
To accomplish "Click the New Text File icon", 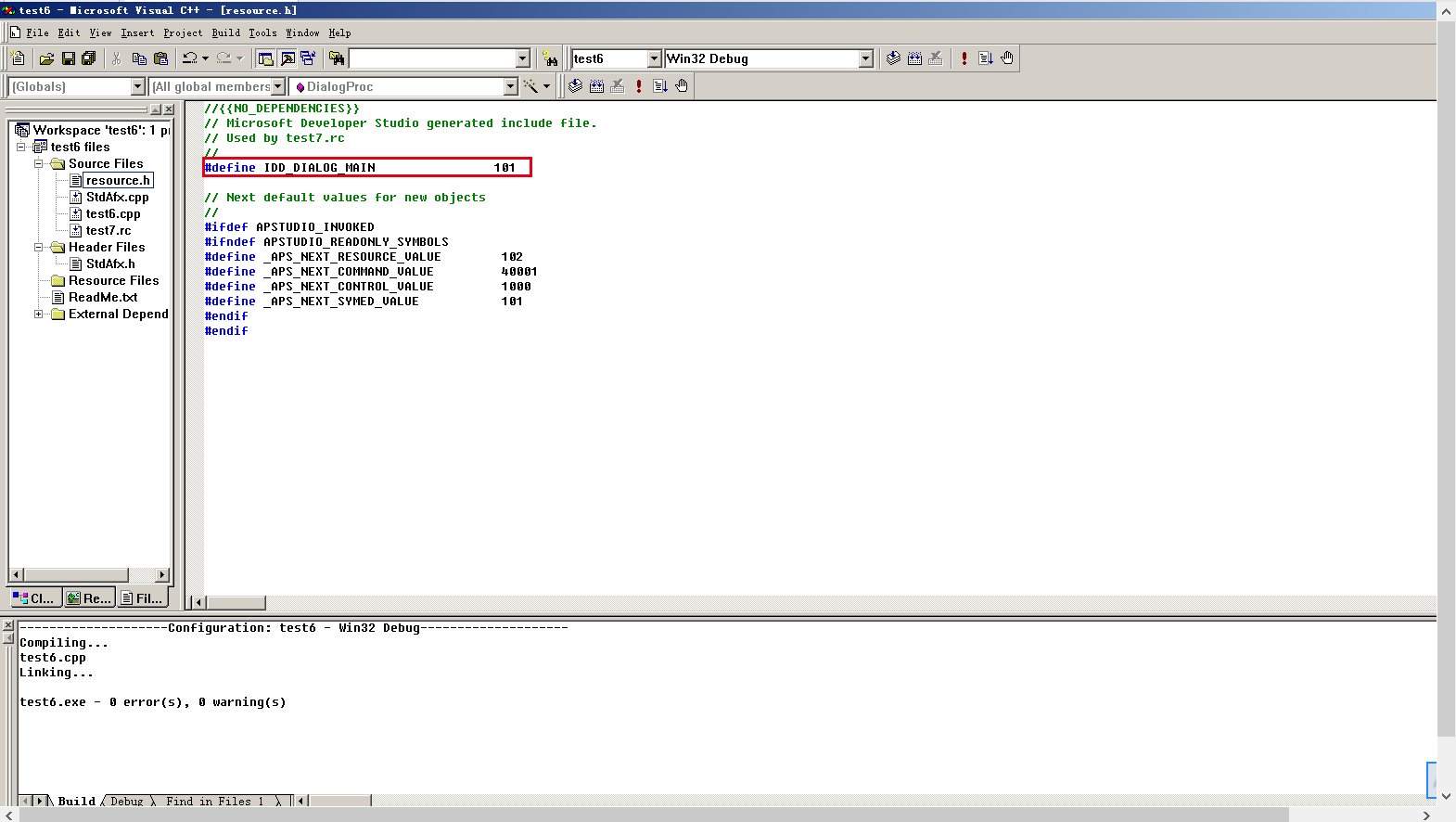I will click(18, 58).
